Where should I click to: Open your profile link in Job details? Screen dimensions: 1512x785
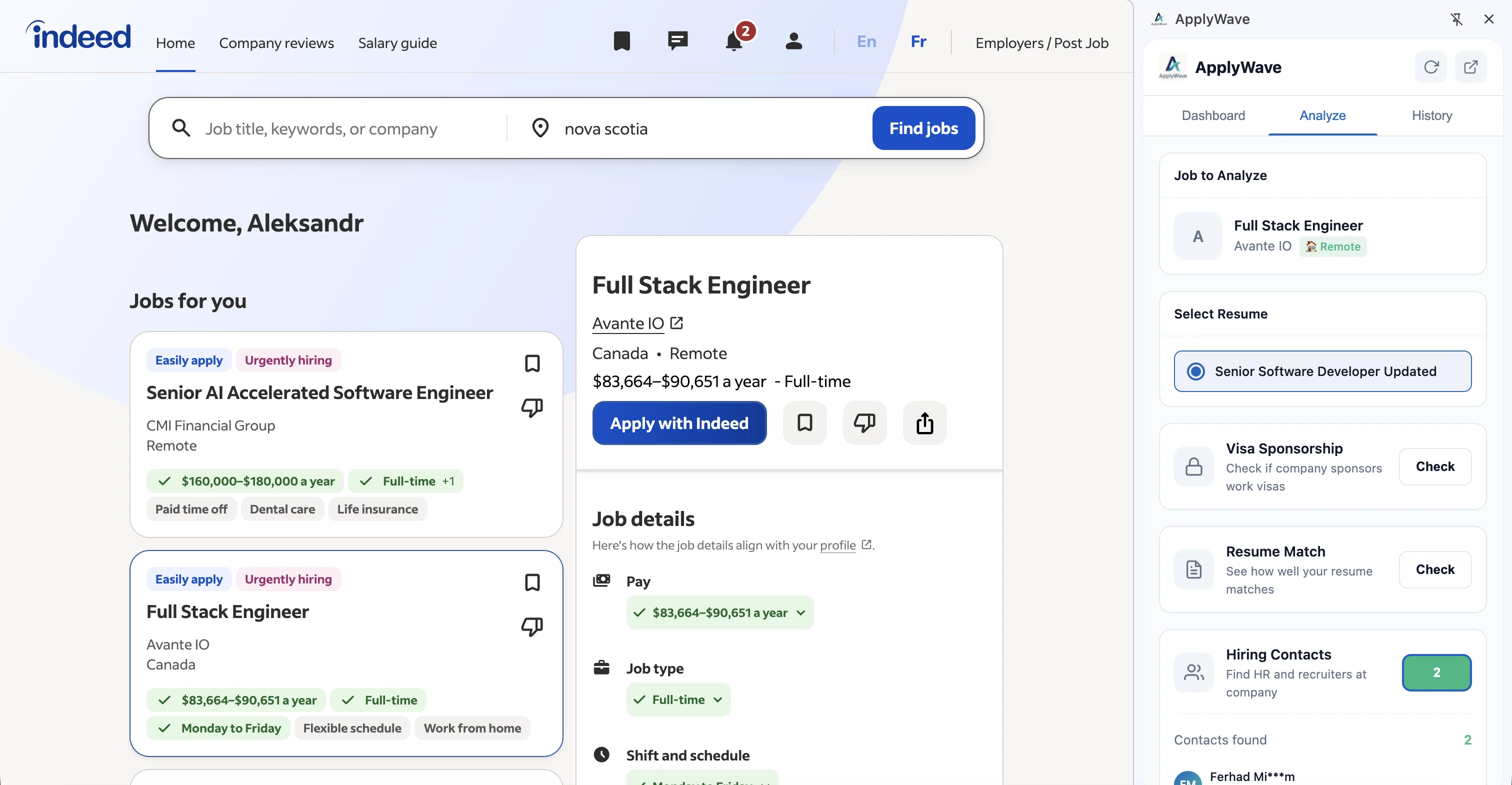(x=837, y=545)
